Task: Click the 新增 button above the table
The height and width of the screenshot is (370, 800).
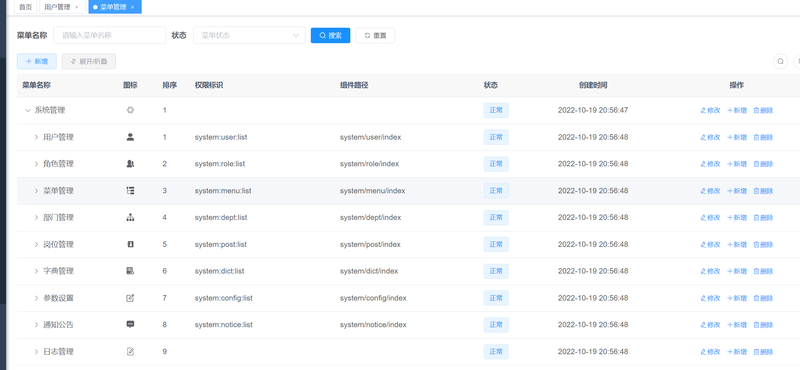Action: 37,61
